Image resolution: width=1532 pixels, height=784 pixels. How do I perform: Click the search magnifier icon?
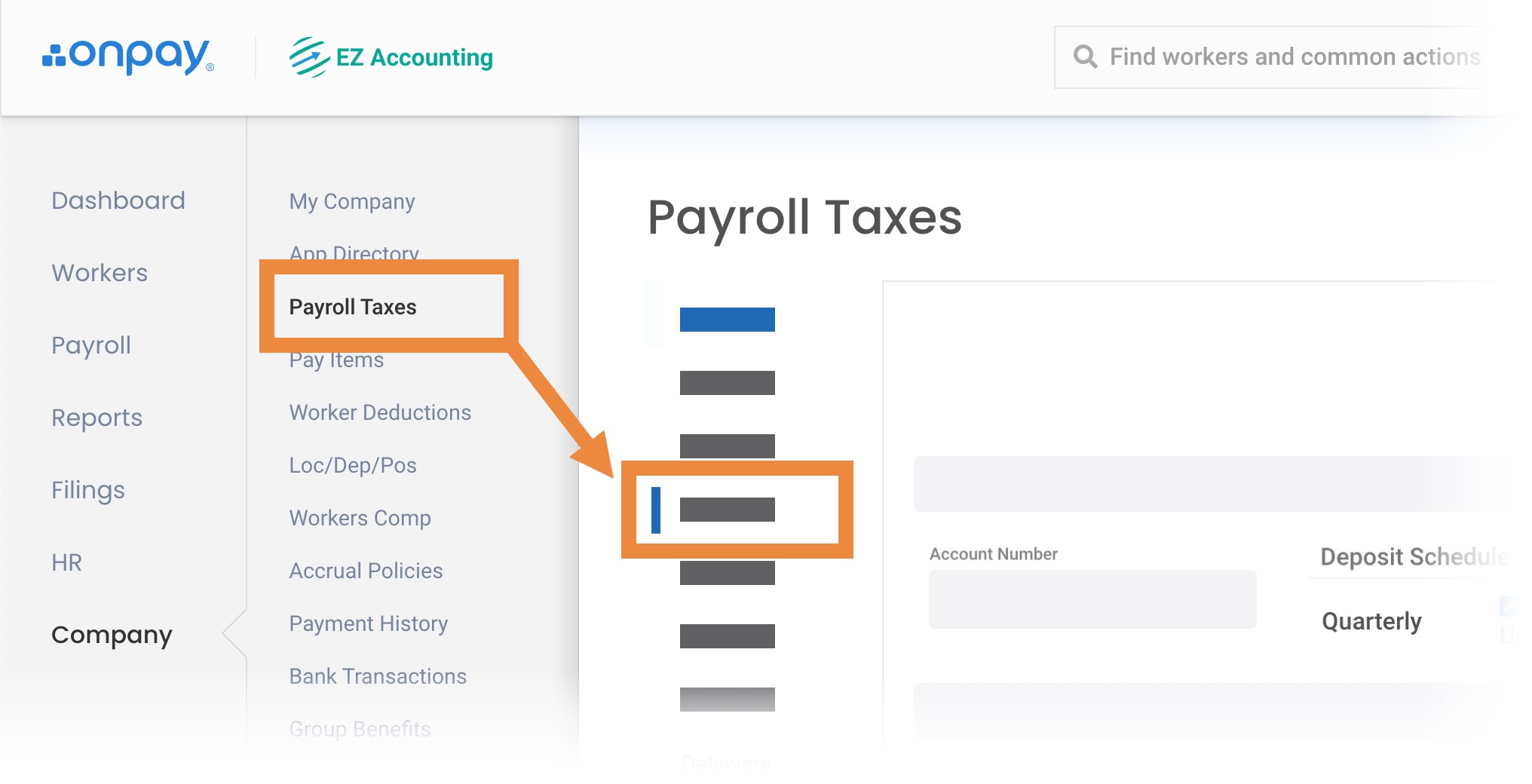coord(1085,57)
